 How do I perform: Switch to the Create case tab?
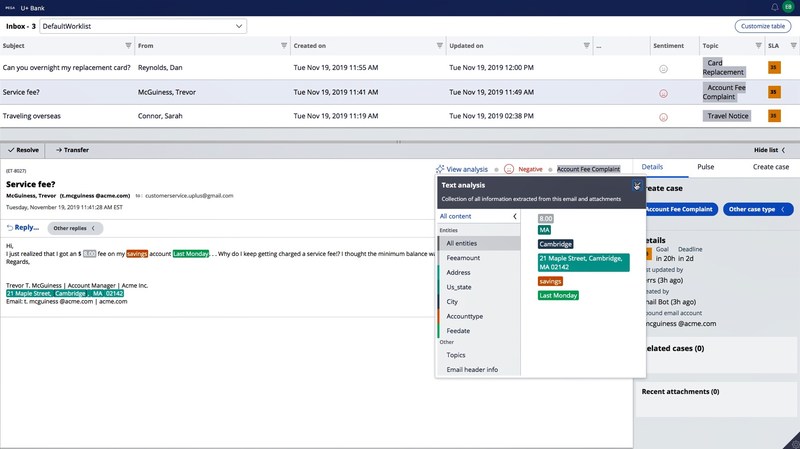click(770, 167)
